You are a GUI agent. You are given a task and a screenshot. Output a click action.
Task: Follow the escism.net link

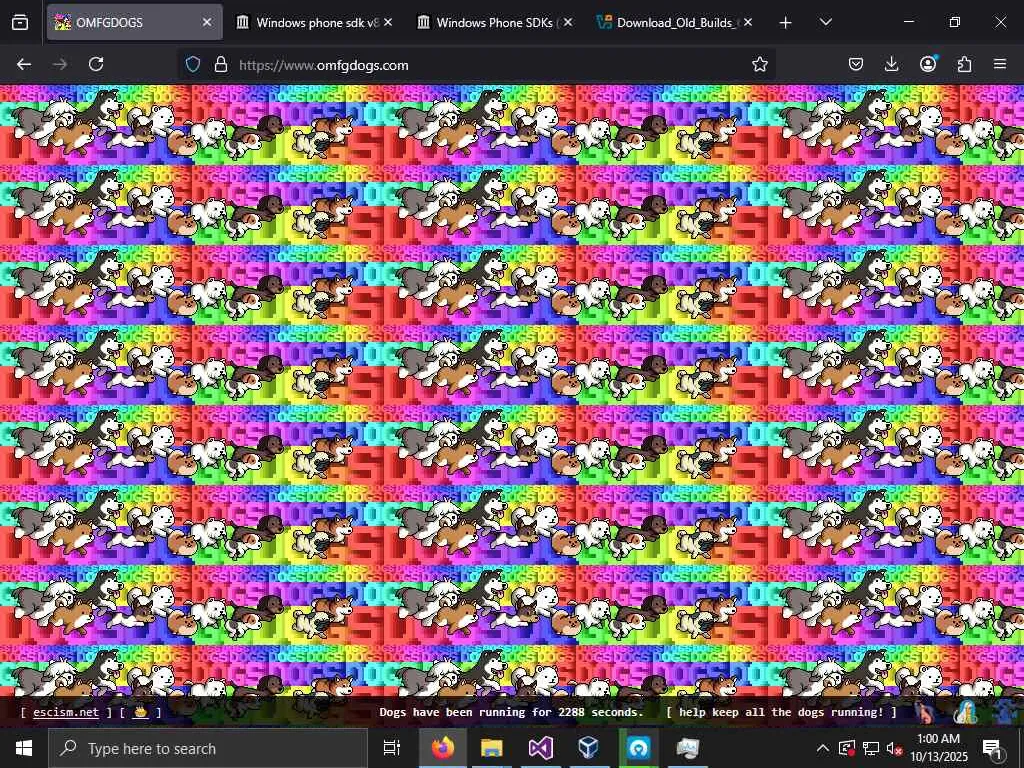click(66, 712)
